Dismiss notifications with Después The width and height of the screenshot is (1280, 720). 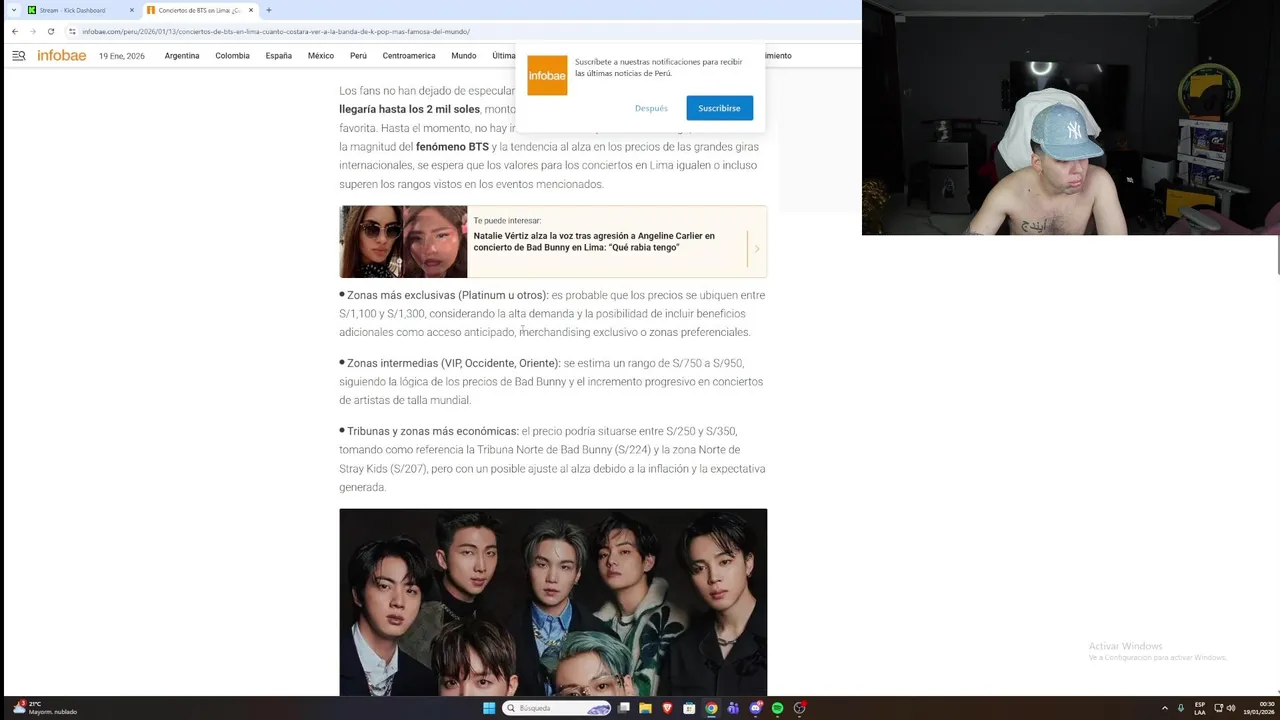[x=651, y=108]
